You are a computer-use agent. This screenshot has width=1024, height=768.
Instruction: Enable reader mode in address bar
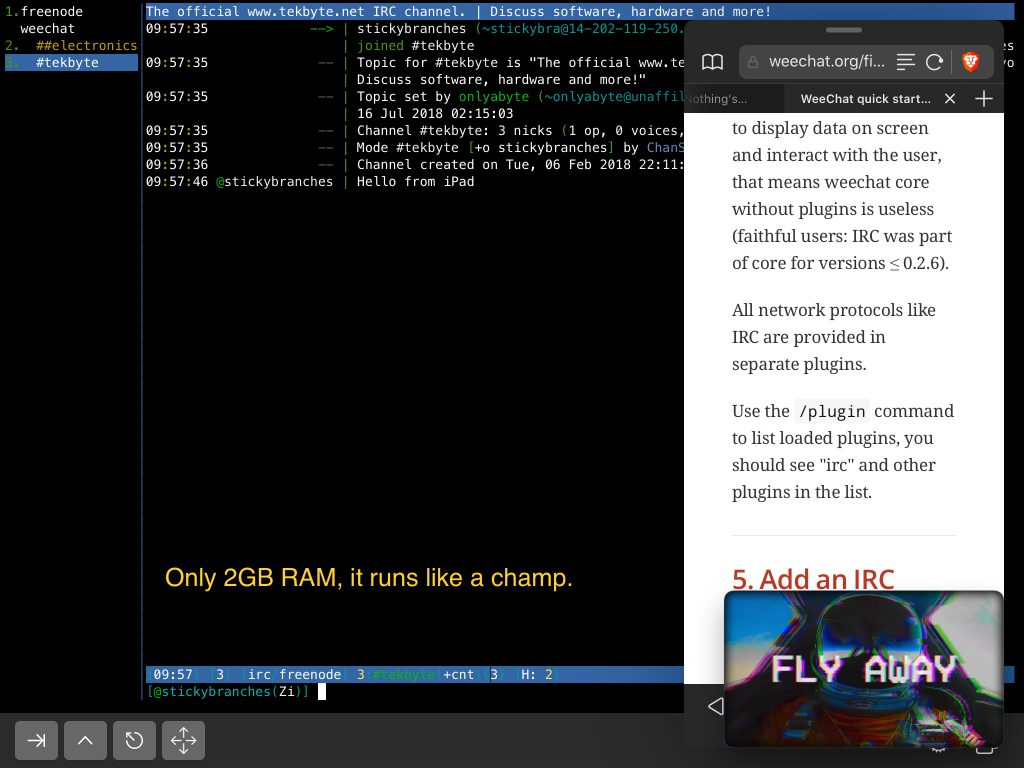[906, 62]
